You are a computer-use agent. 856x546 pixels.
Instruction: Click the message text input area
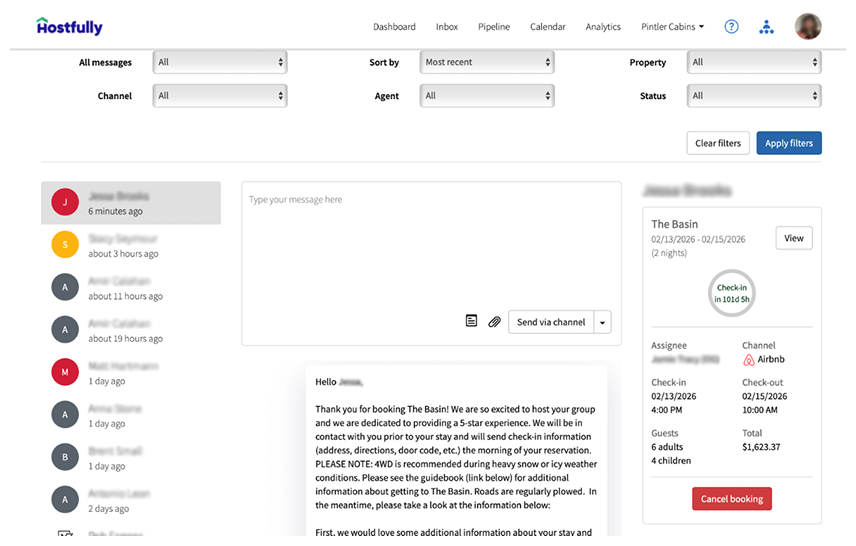426,245
